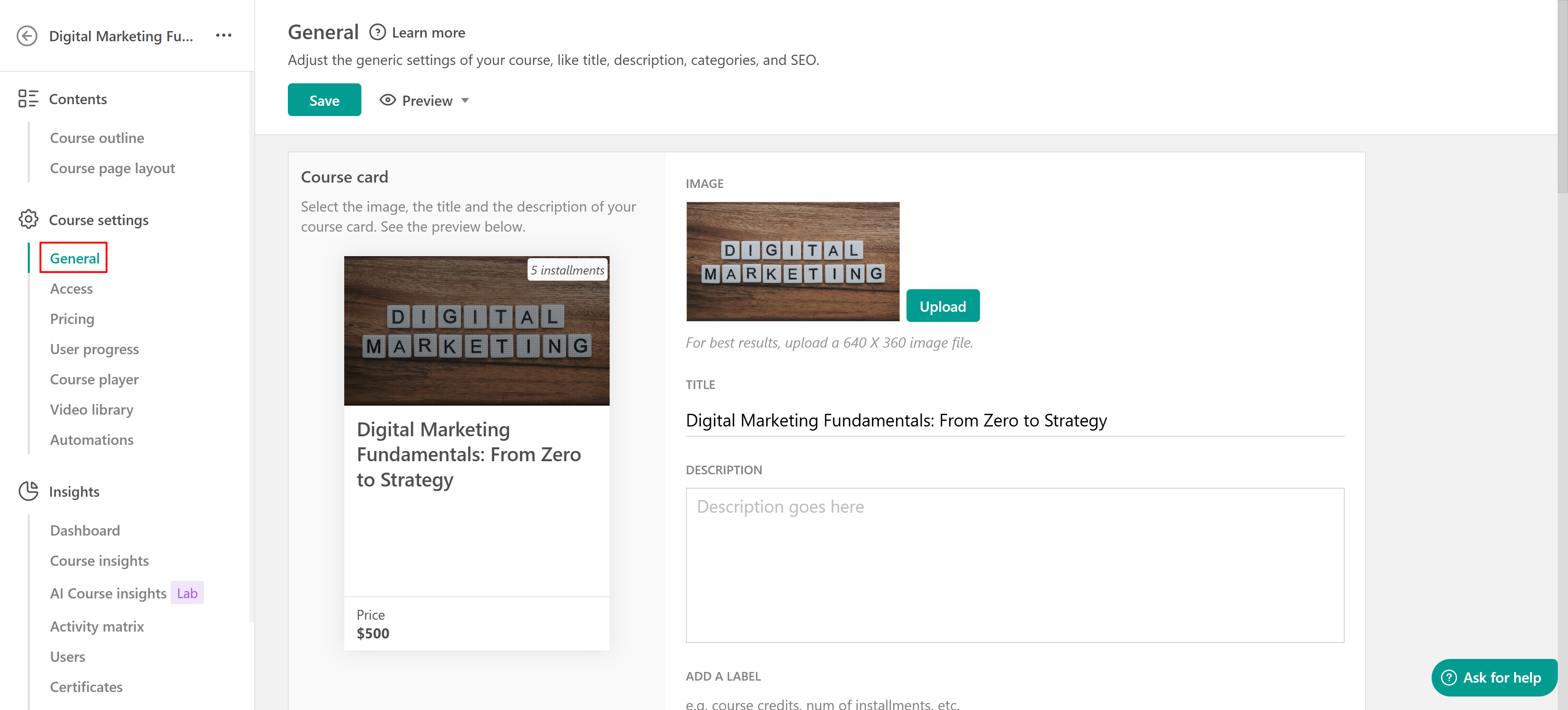
Task: Select Access in course settings
Action: click(71, 289)
